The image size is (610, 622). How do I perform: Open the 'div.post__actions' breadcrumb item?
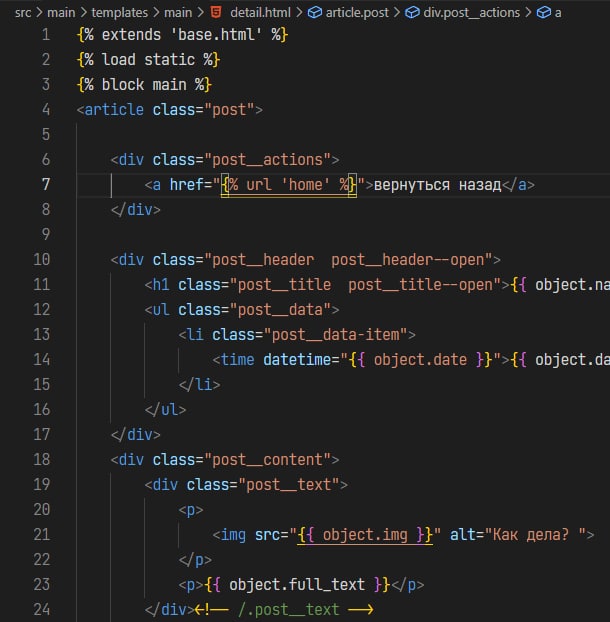coord(472,13)
